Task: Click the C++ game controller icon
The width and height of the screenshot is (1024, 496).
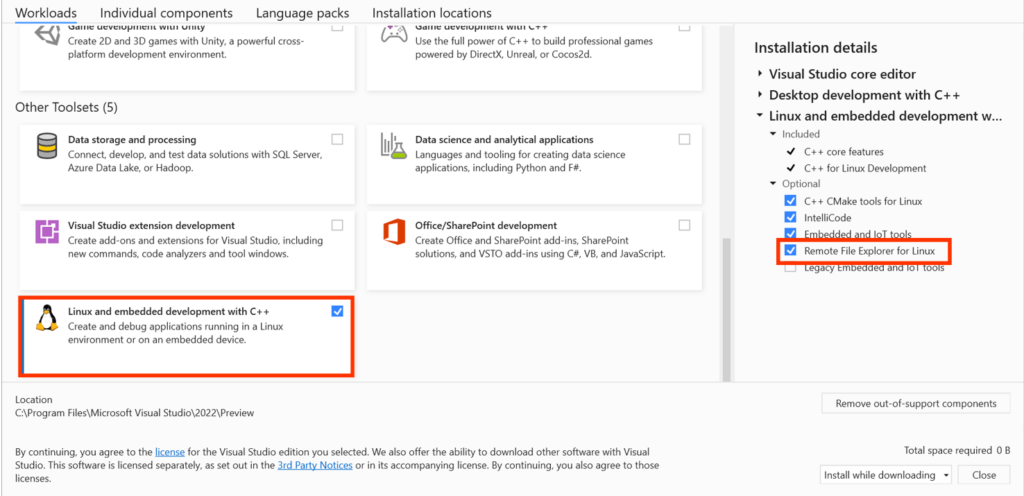Action: [x=393, y=36]
